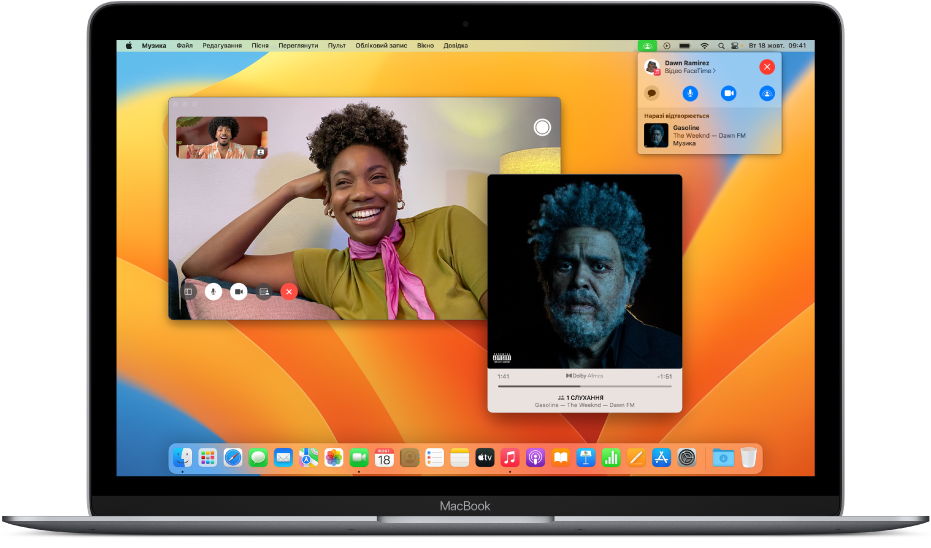
Task: Open Notes app in the dock
Action: 460,458
